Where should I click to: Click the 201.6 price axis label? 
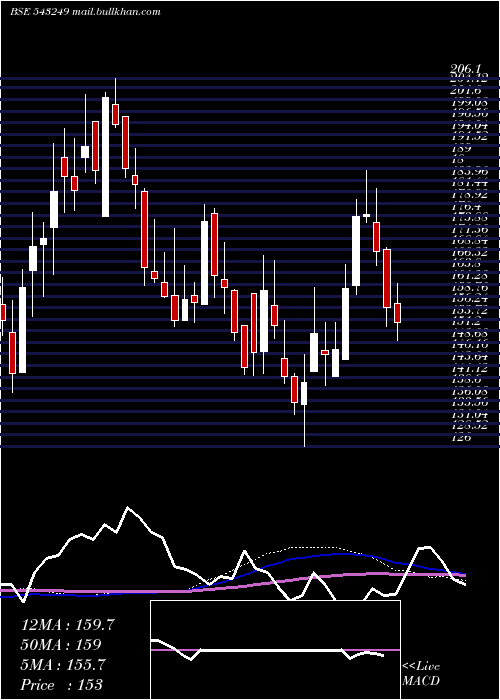(x=467, y=91)
